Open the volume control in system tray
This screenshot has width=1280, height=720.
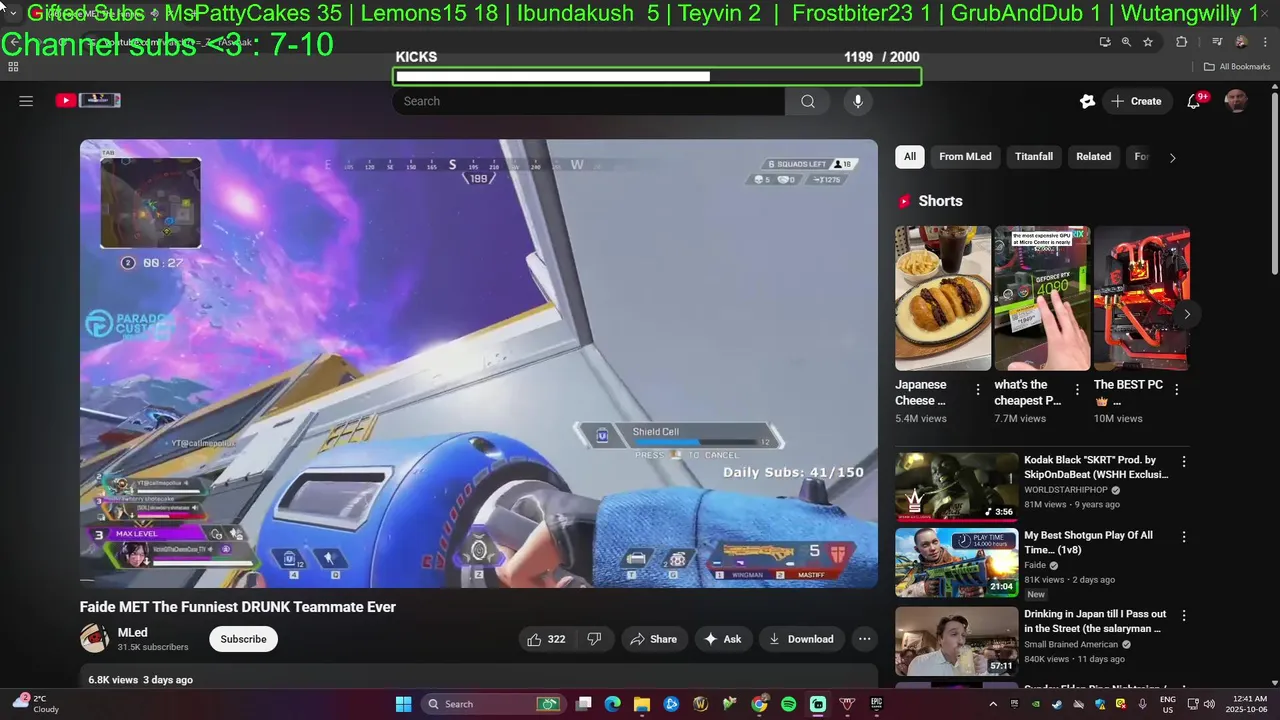(1208, 704)
